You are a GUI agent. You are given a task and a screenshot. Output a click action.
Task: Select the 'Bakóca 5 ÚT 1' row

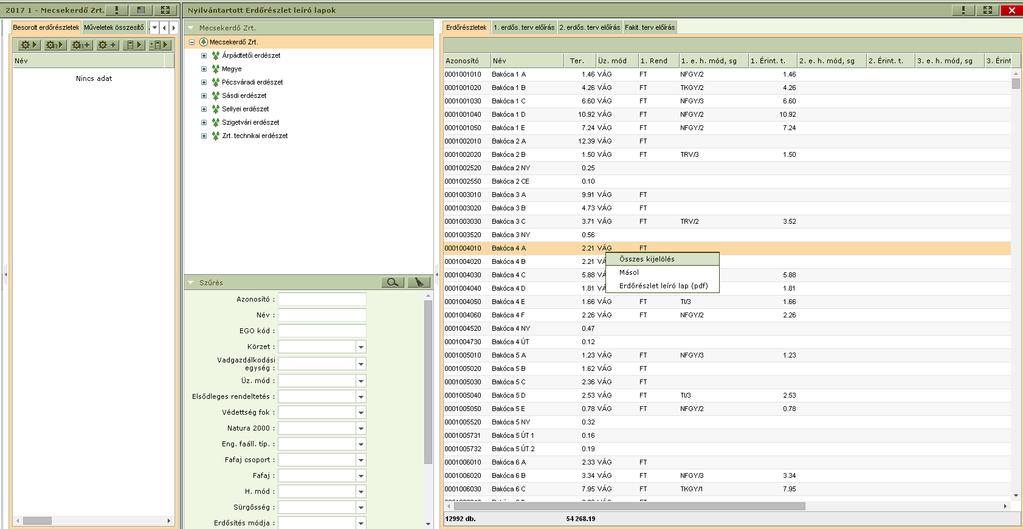(727, 435)
